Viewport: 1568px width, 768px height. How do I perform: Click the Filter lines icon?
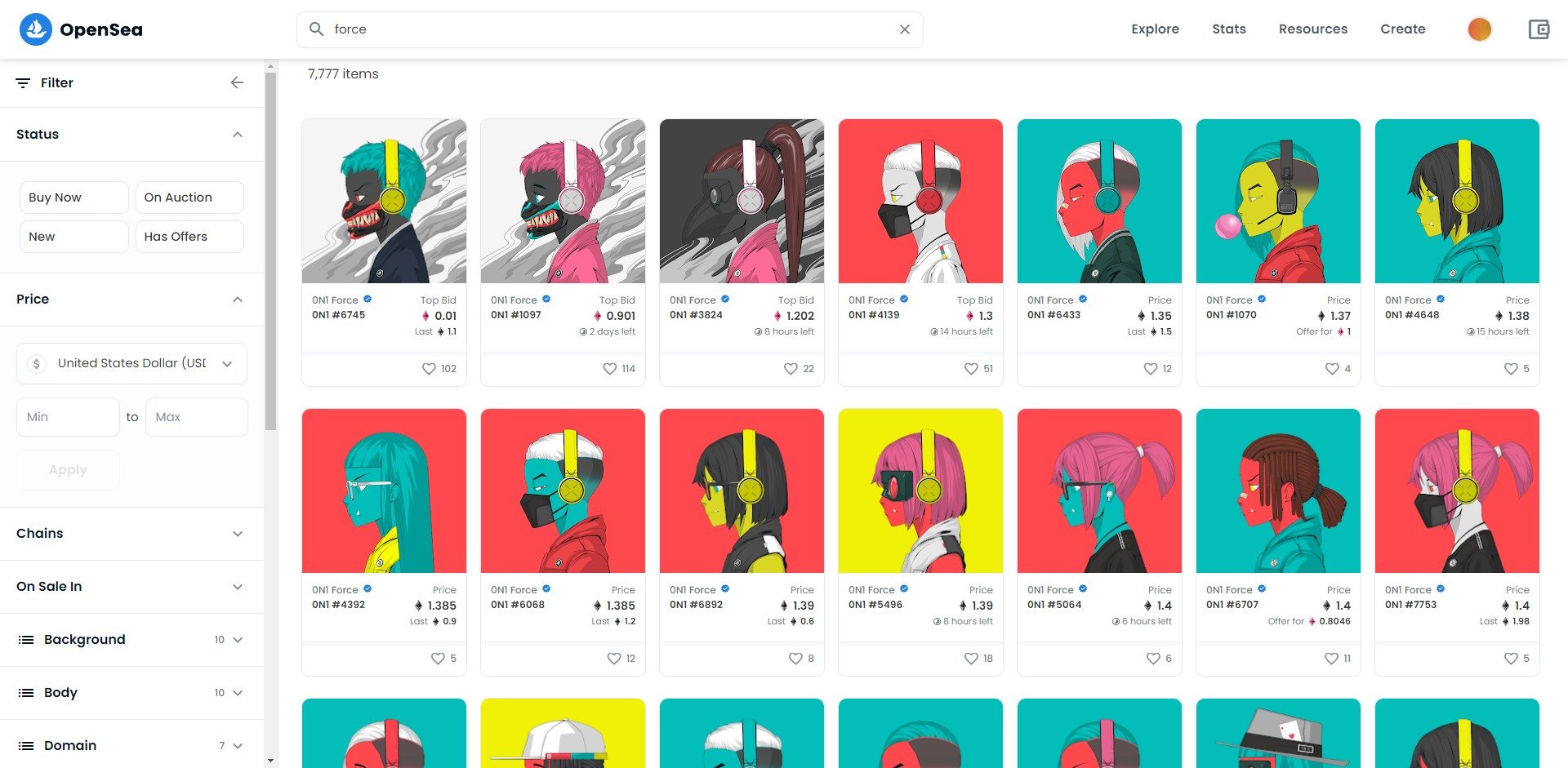click(x=23, y=83)
